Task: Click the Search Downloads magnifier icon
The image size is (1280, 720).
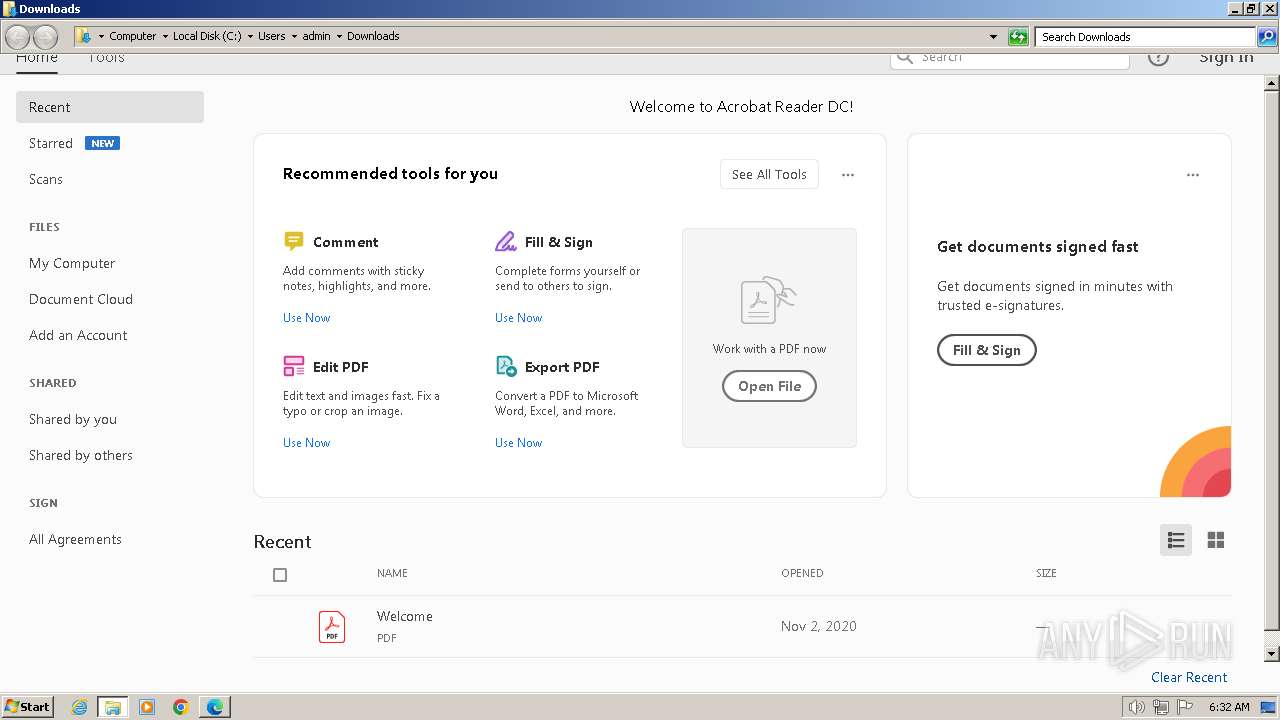Action: (x=1266, y=37)
